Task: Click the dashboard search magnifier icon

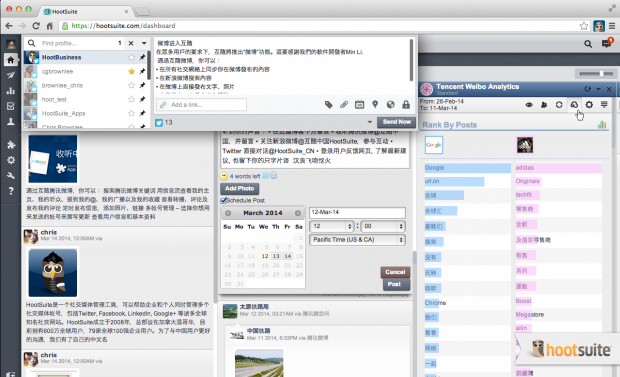Action: [588, 44]
